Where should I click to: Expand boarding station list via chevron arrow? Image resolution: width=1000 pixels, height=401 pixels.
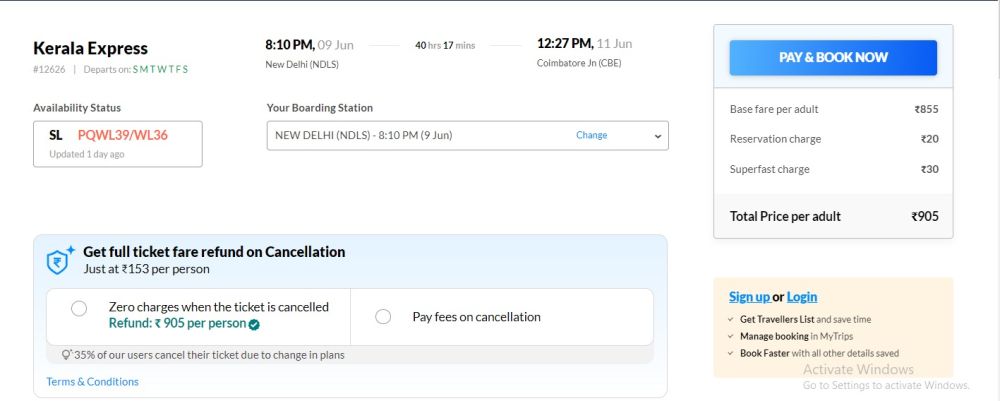point(658,136)
